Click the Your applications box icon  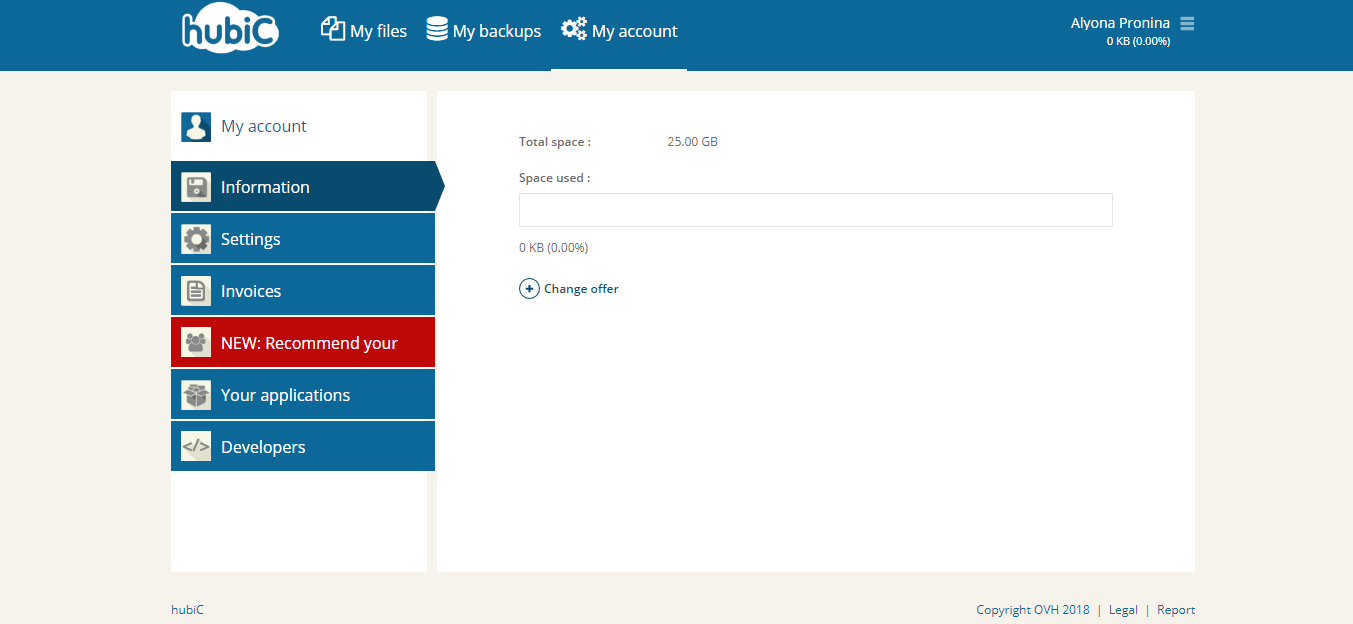(x=196, y=395)
